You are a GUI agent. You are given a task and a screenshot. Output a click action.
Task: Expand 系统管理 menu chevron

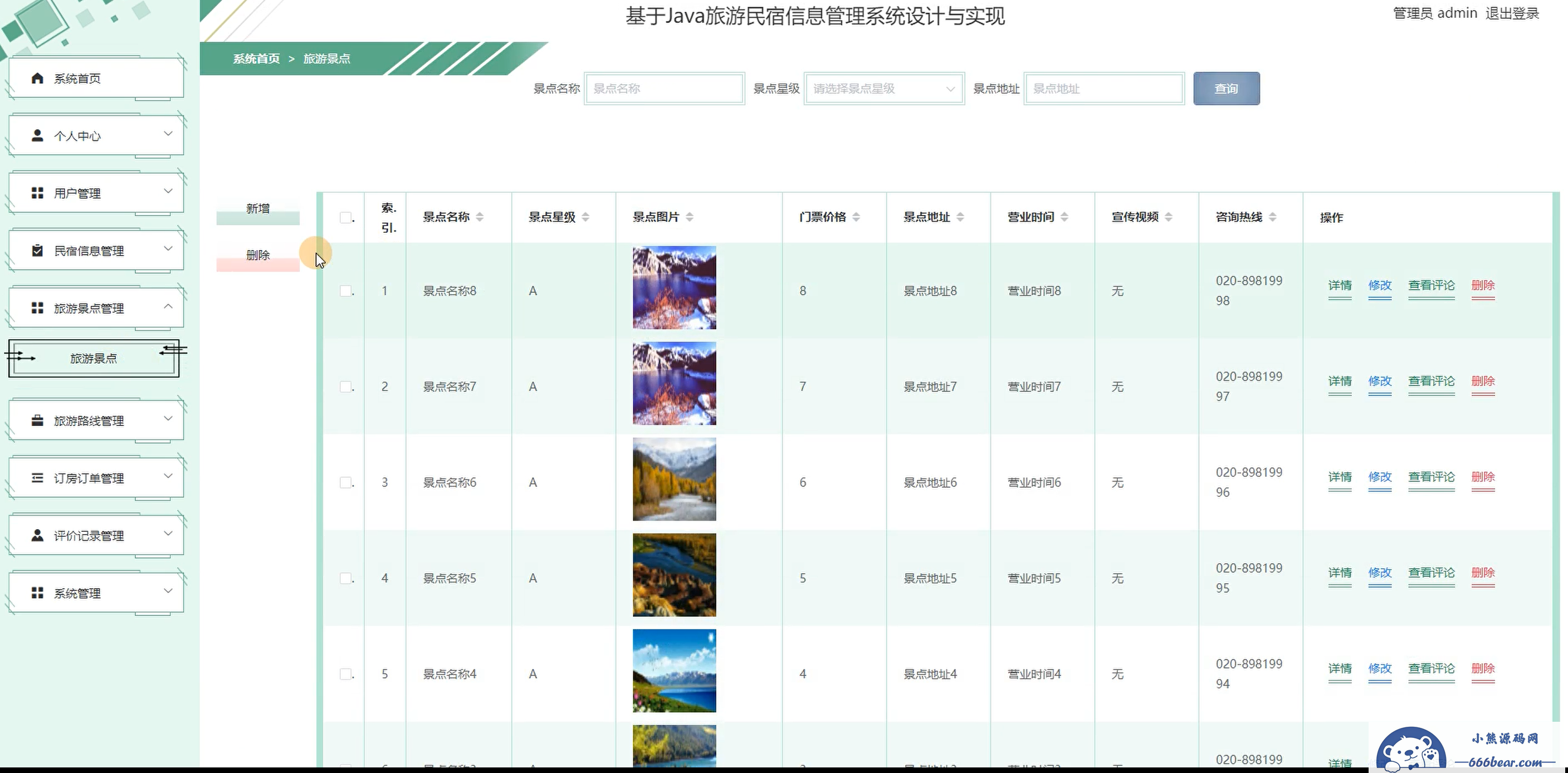168,591
